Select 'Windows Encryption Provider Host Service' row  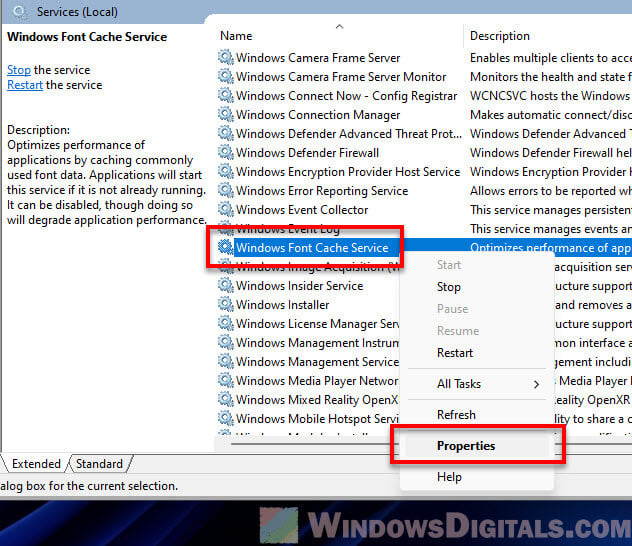coord(348,172)
